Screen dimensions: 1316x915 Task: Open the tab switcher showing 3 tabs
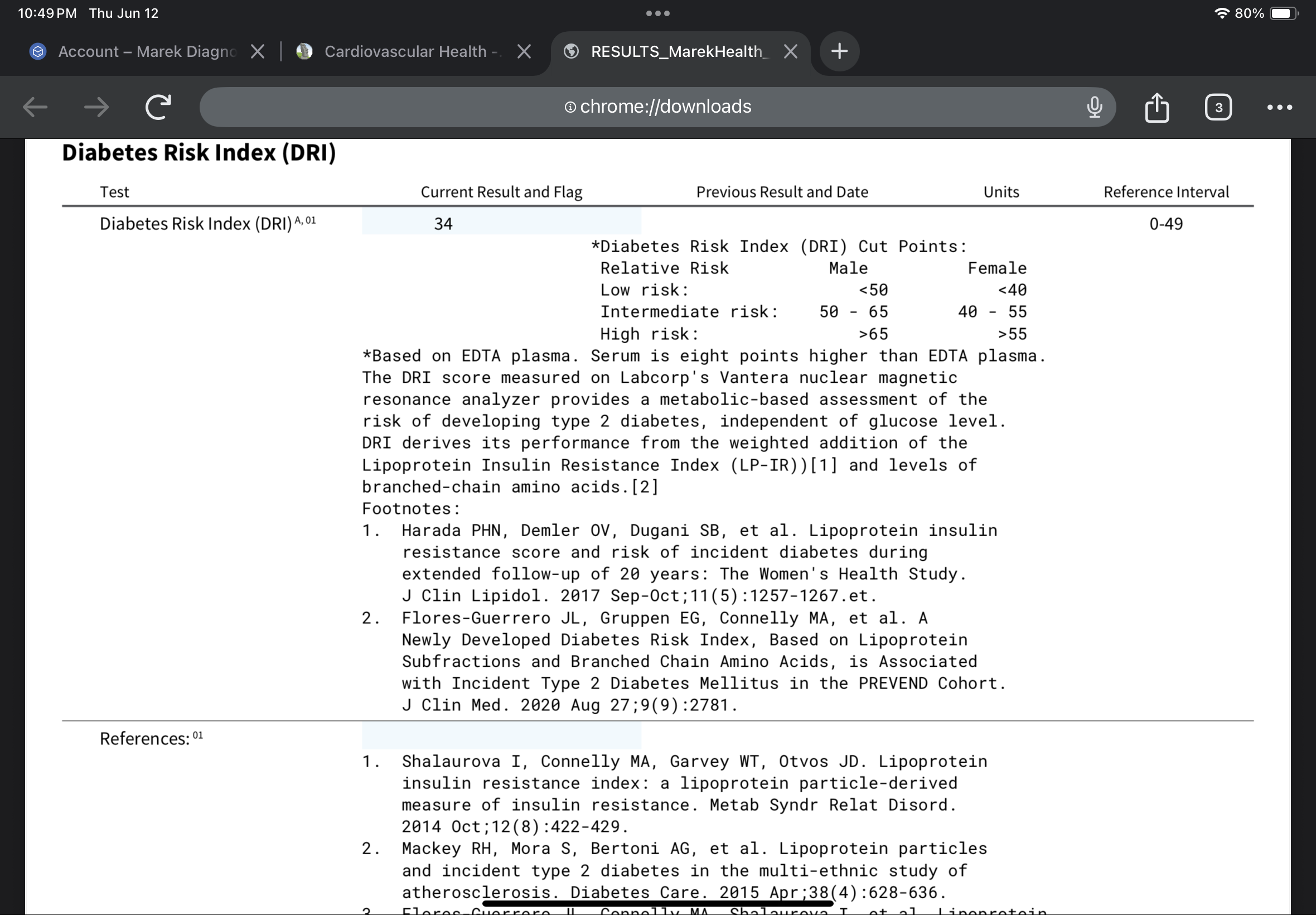coord(1218,107)
